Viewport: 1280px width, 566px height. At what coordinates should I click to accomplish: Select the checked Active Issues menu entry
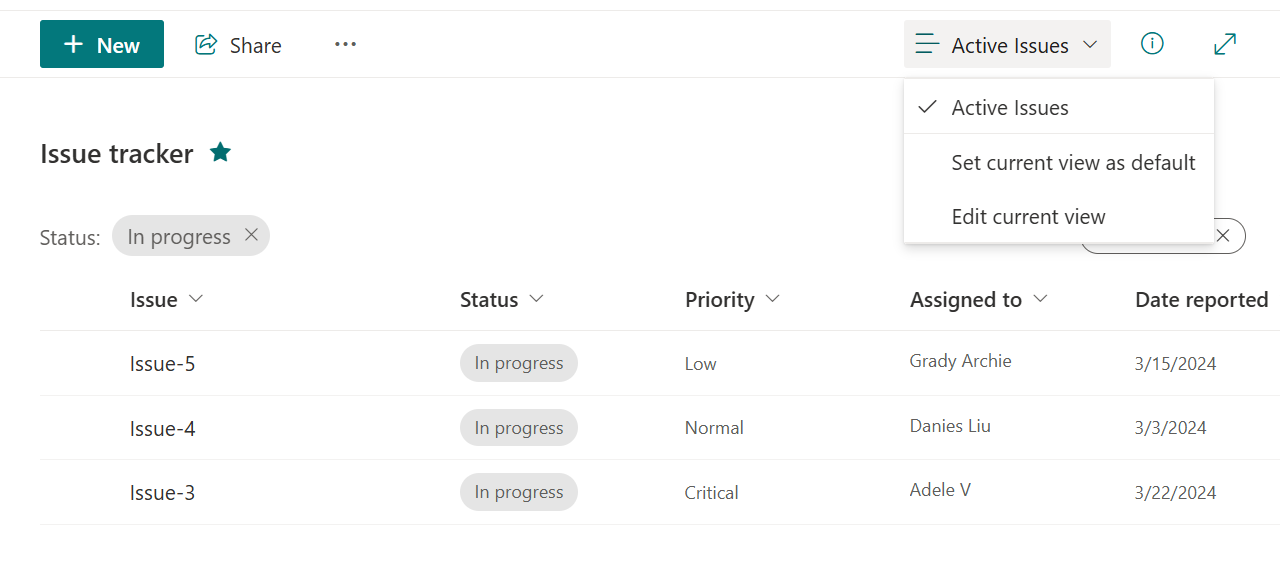click(1059, 107)
